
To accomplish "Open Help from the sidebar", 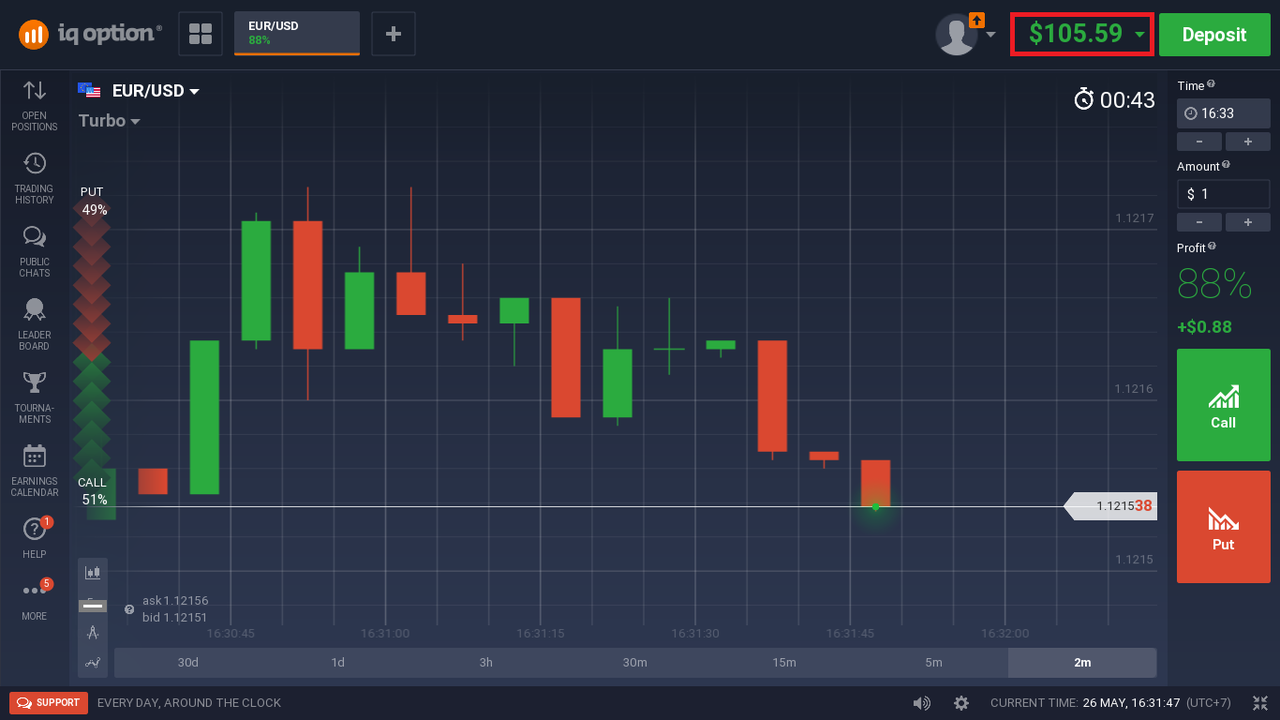I will (34, 537).
